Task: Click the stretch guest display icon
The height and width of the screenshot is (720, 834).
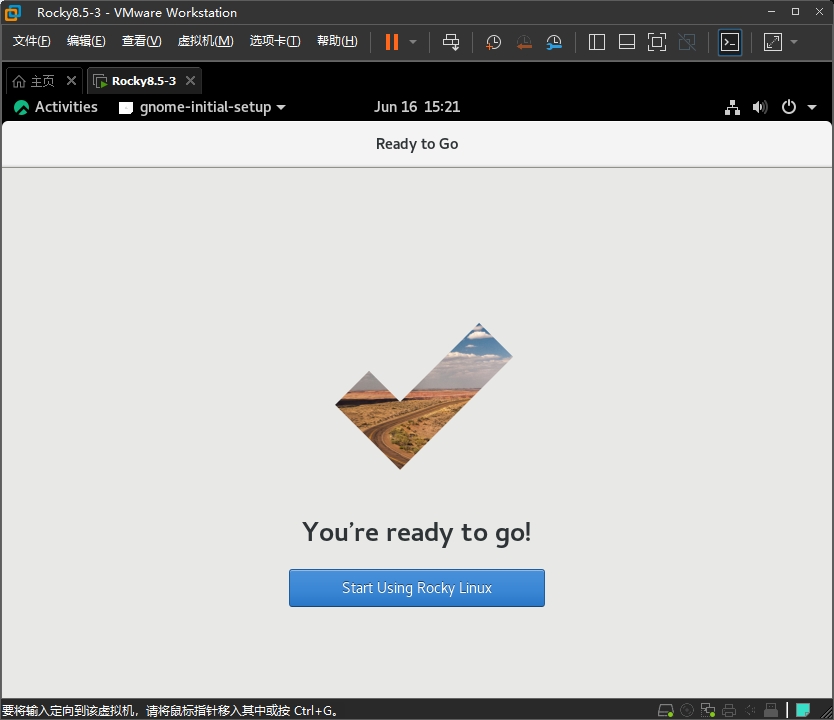Action: (x=772, y=41)
